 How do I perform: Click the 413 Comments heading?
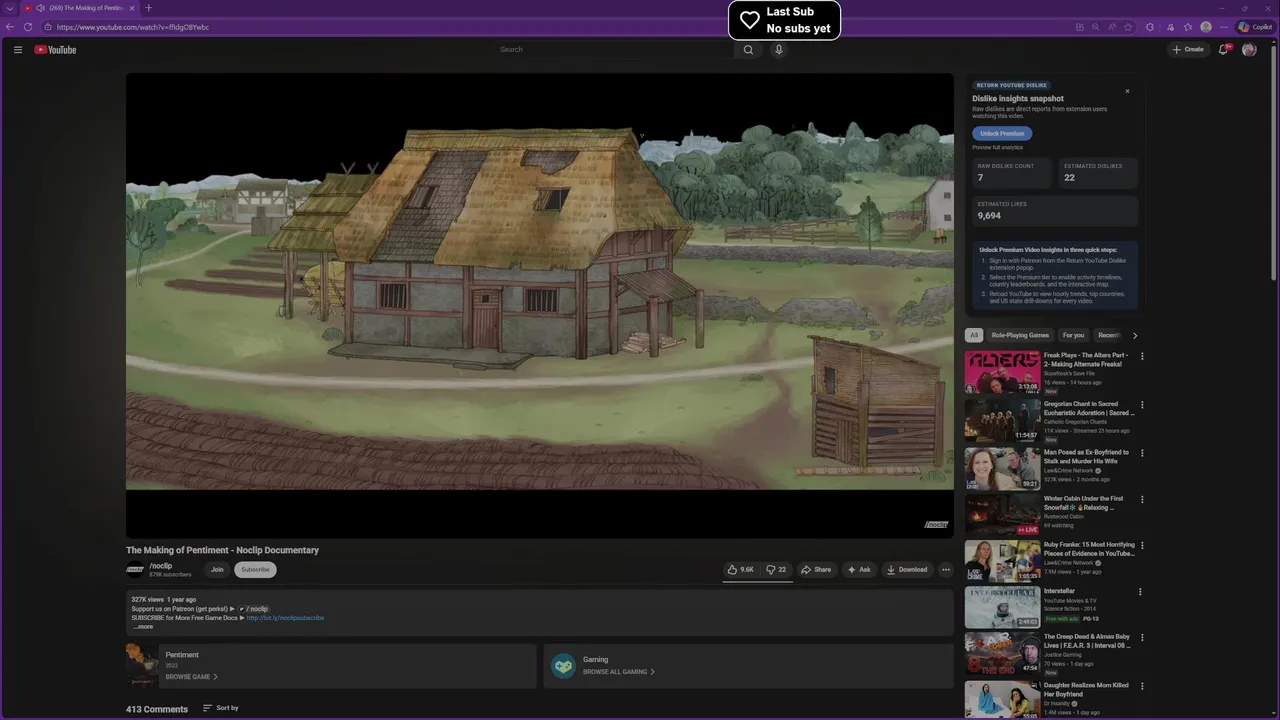(x=157, y=709)
